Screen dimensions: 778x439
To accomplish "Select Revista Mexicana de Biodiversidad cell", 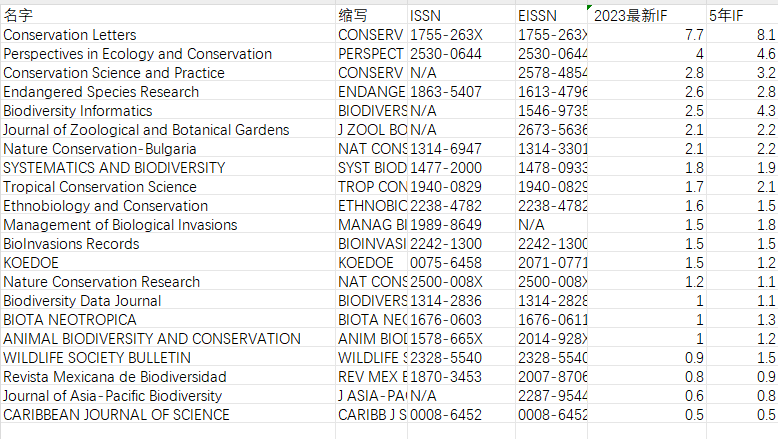I will click(168, 377).
